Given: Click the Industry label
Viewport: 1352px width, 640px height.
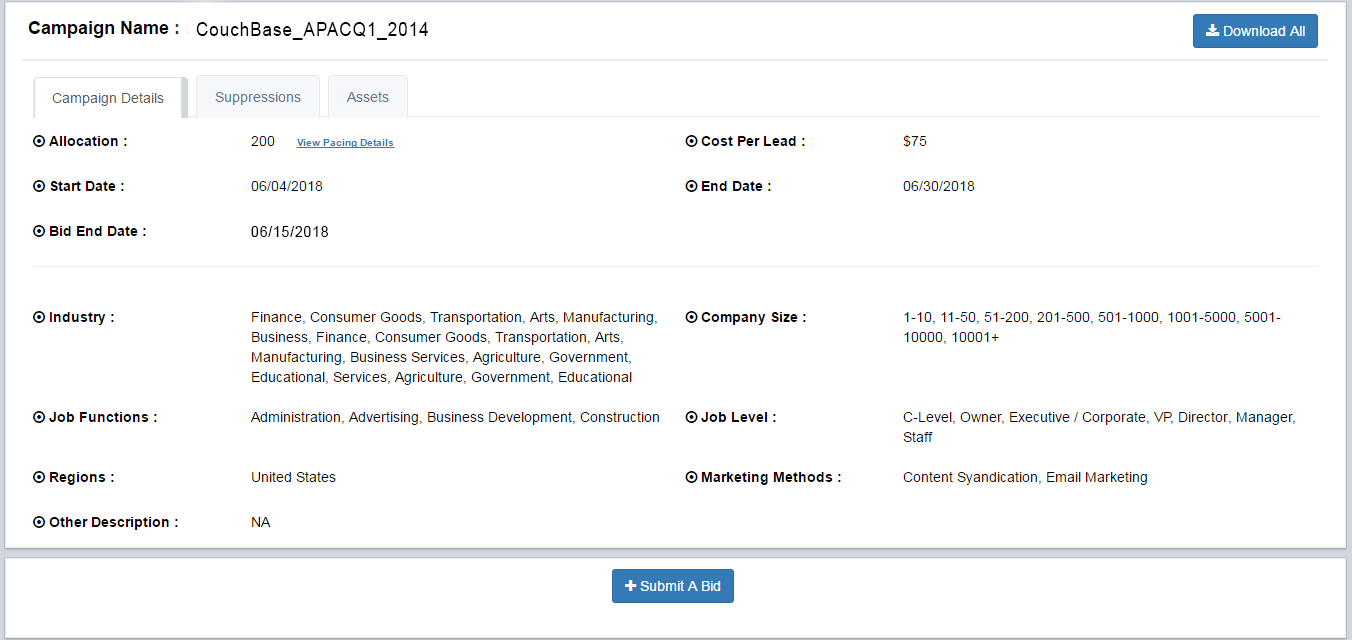Looking at the screenshot, I should [x=82, y=317].
